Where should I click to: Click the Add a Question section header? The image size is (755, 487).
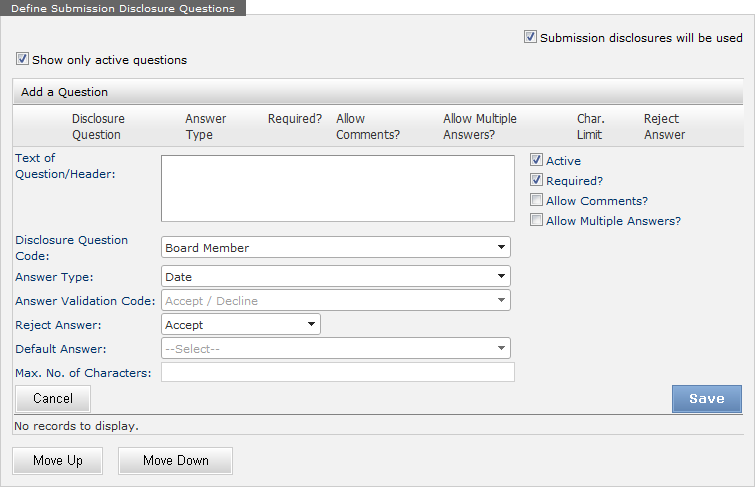(65, 92)
